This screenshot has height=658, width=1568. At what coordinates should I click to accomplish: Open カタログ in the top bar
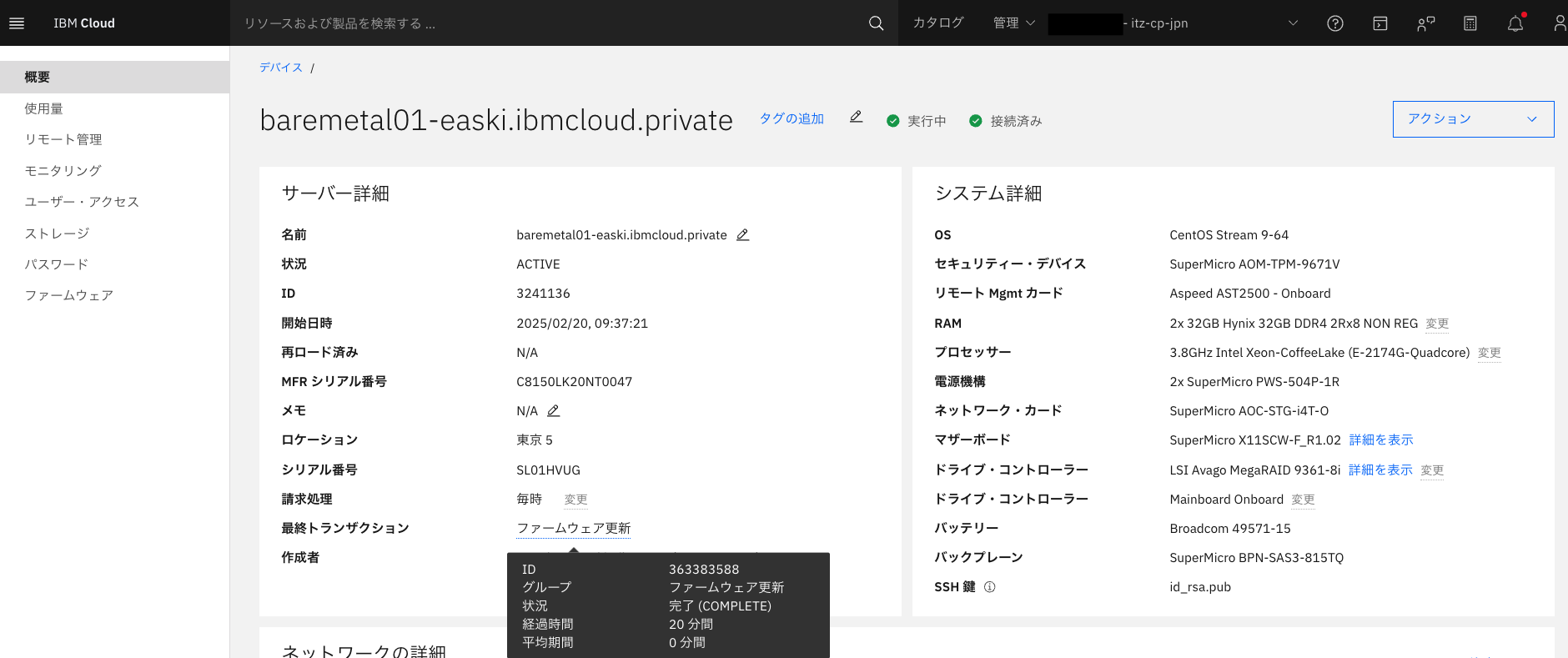pyautogui.click(x=937, y=23)
